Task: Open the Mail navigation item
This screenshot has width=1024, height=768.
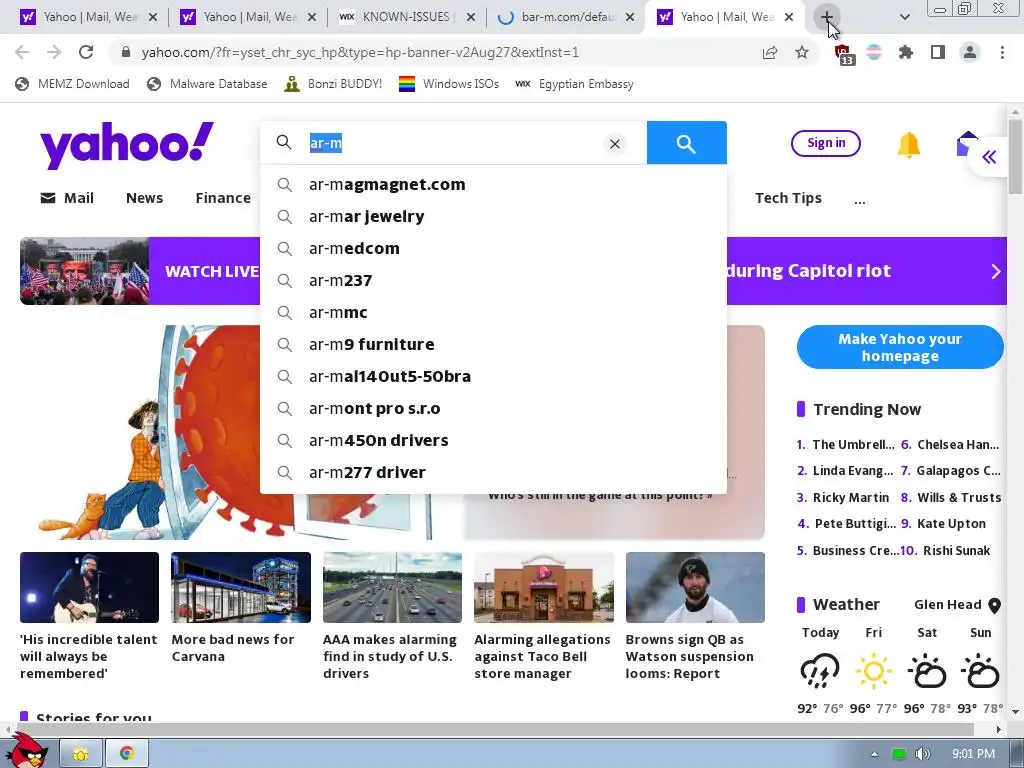Action: coord(67,198)
